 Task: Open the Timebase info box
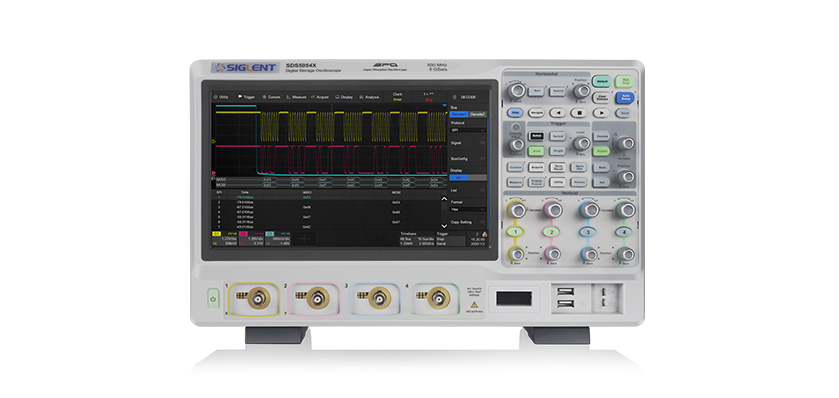[416, 239]
